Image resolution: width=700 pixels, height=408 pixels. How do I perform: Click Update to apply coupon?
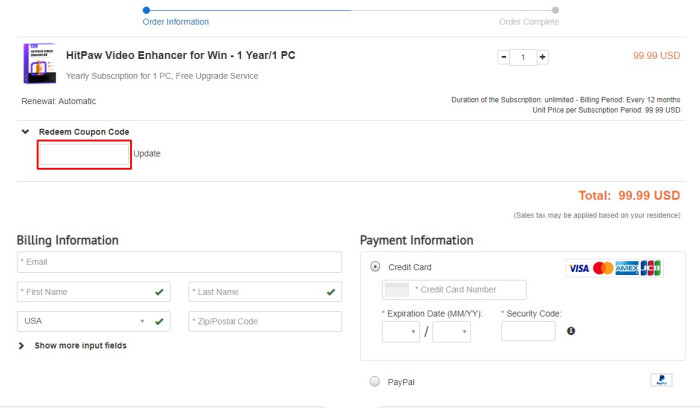(x=147, y=154)
